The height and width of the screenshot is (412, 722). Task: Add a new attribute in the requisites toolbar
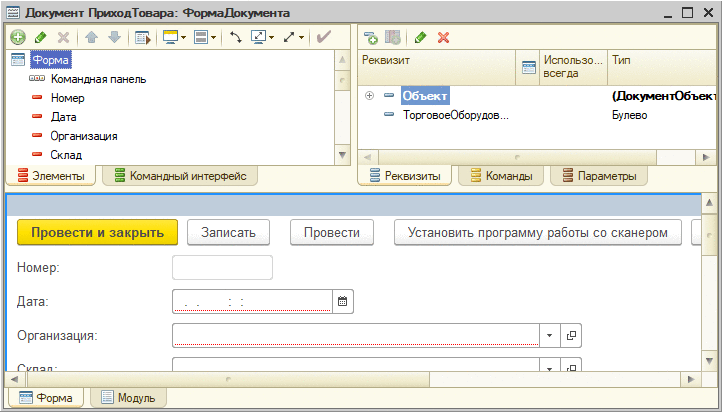coord(371,37)
